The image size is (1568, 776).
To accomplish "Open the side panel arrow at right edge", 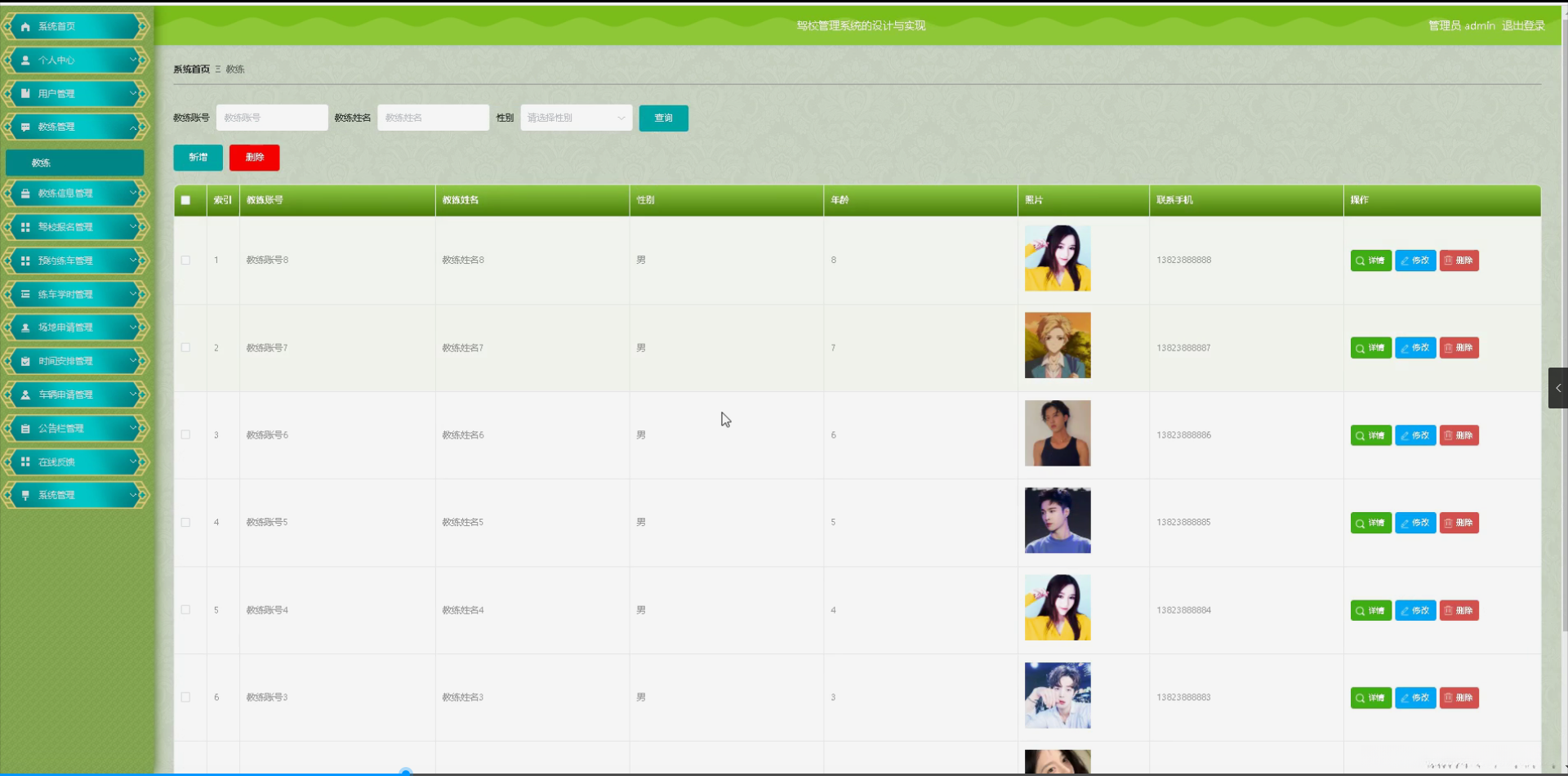I will pyautogui.click(x=1558, y=388).
